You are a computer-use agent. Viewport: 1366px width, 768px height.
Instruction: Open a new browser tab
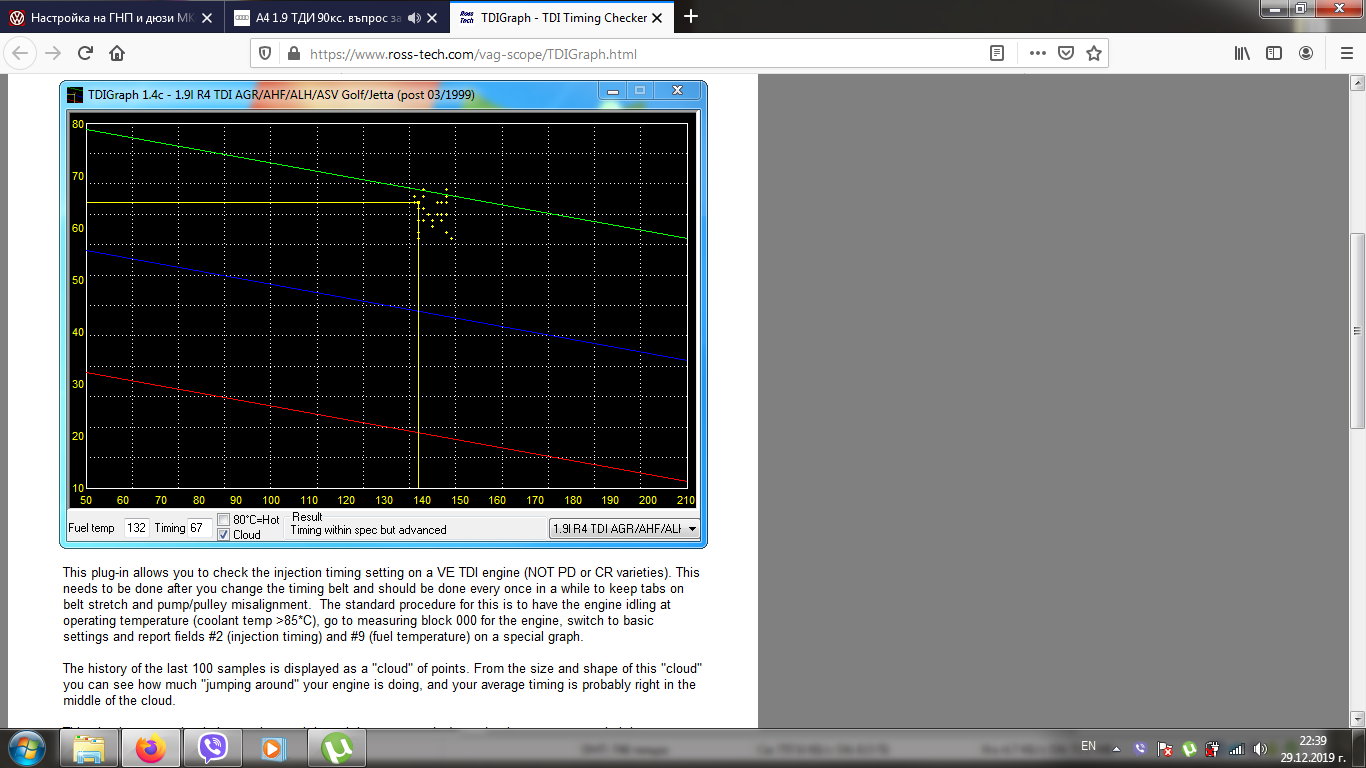(690, 16)
